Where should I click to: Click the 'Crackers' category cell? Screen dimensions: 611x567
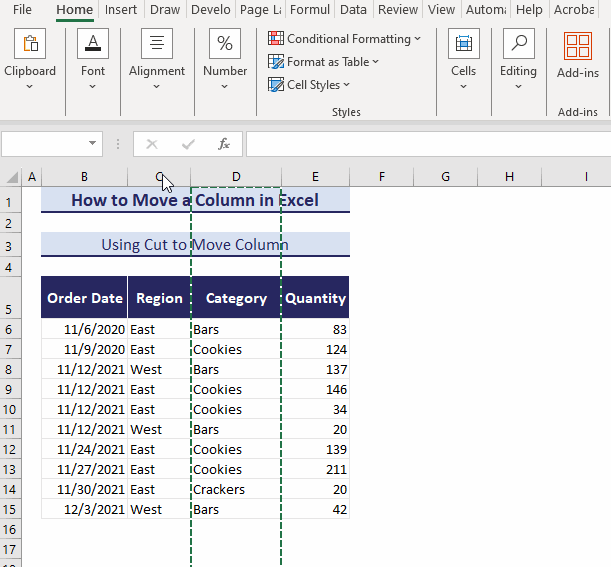[x=236, y=489]
